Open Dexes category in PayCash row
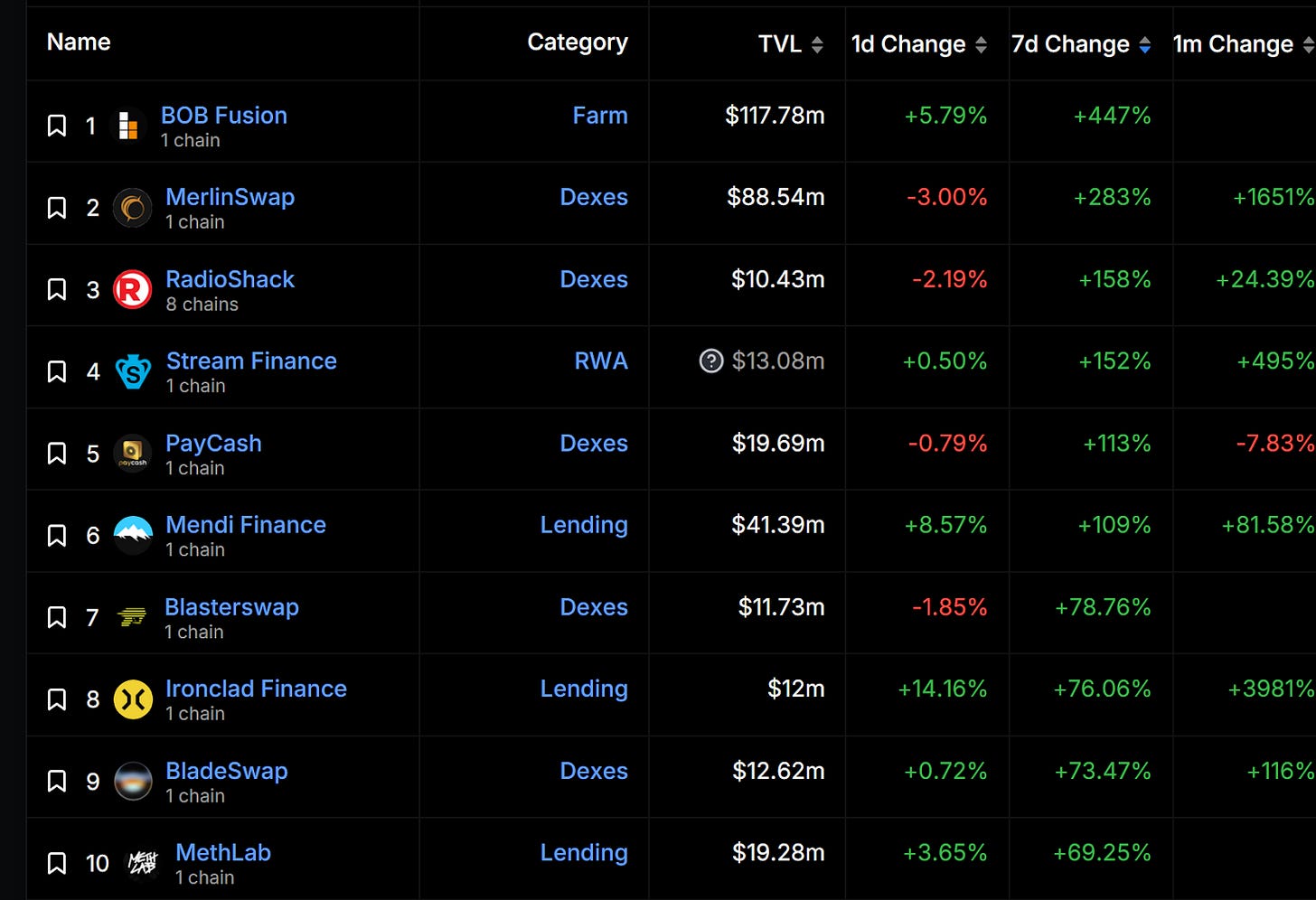Image resolution: width=1316 pixels, height=900 pixels. click(594, 444)
